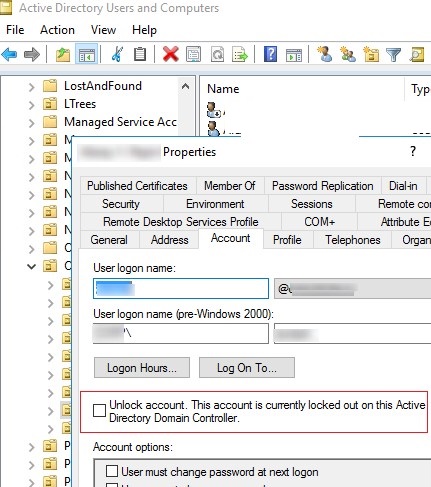This screenshot has height=487, width=431.
Task: Switch to the Profile tab
Action: pos(287,240)
